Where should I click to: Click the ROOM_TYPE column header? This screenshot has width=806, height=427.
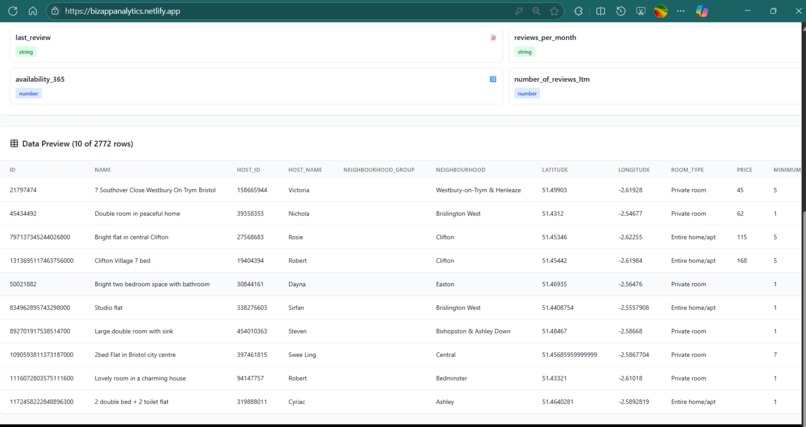click(x=687, y=170)
